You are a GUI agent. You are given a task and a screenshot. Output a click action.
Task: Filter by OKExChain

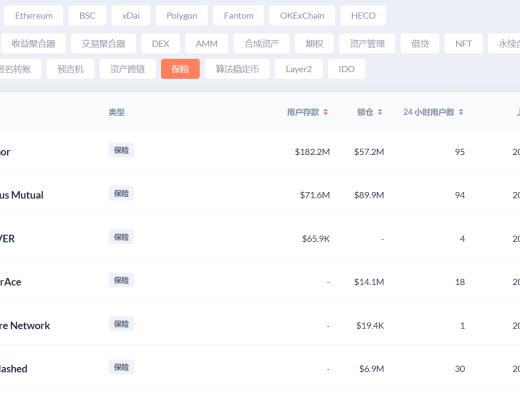coord(302,16)
